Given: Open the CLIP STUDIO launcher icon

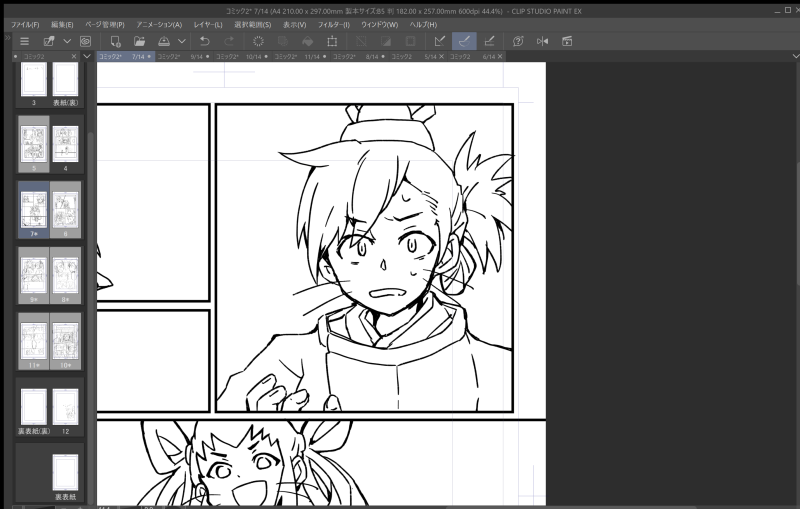Looking at the screenshot, I should click(x=49, y=41).
